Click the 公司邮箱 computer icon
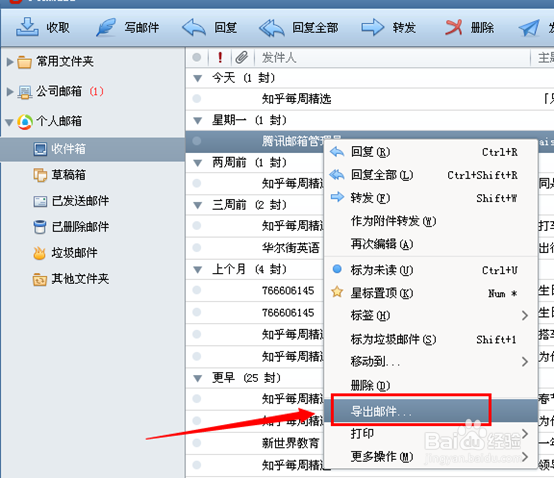 (x=25, y=92)
